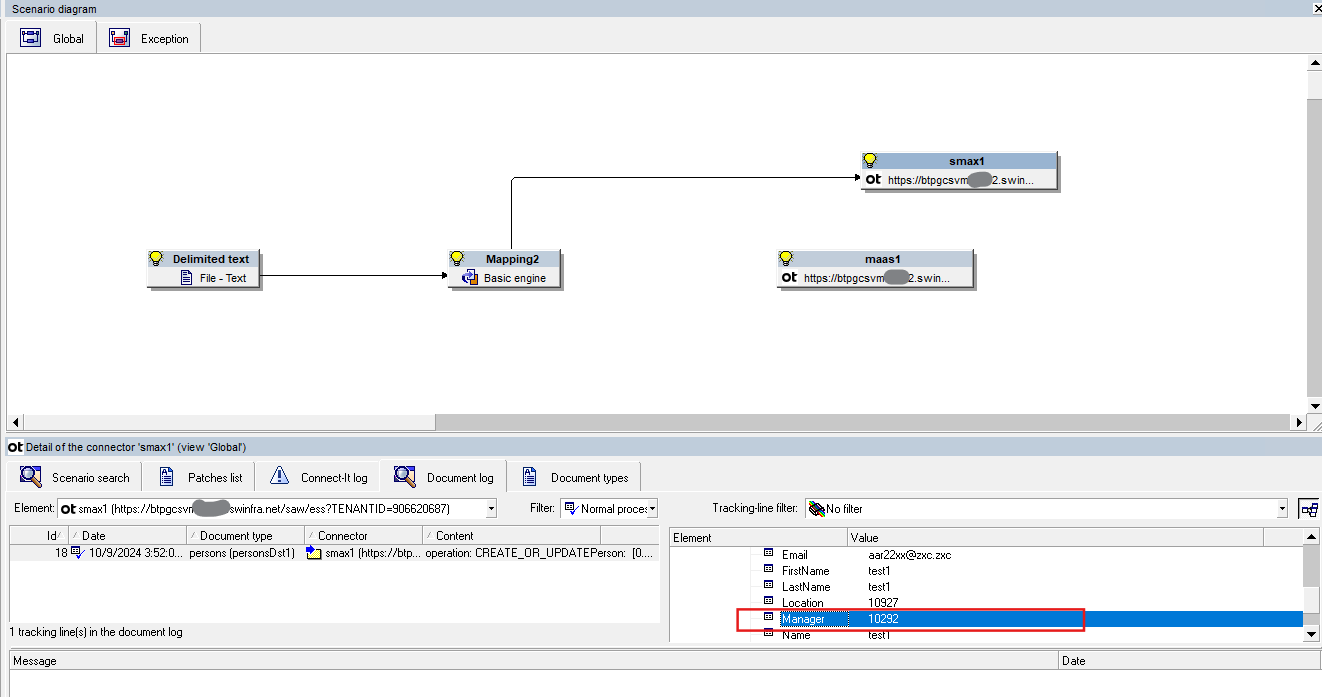
Task: Click the magnifier icon on Scenario search
Action: pos(28,477)
